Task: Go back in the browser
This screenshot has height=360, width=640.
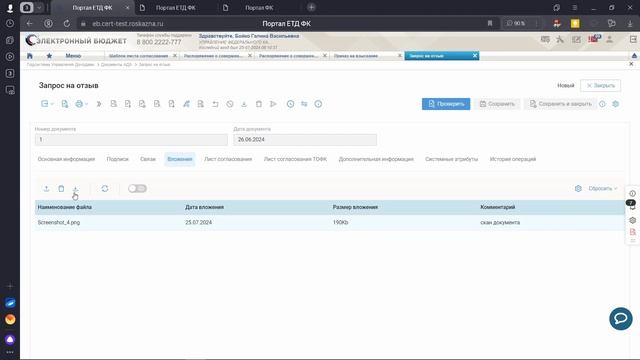Action: point(29,24)
